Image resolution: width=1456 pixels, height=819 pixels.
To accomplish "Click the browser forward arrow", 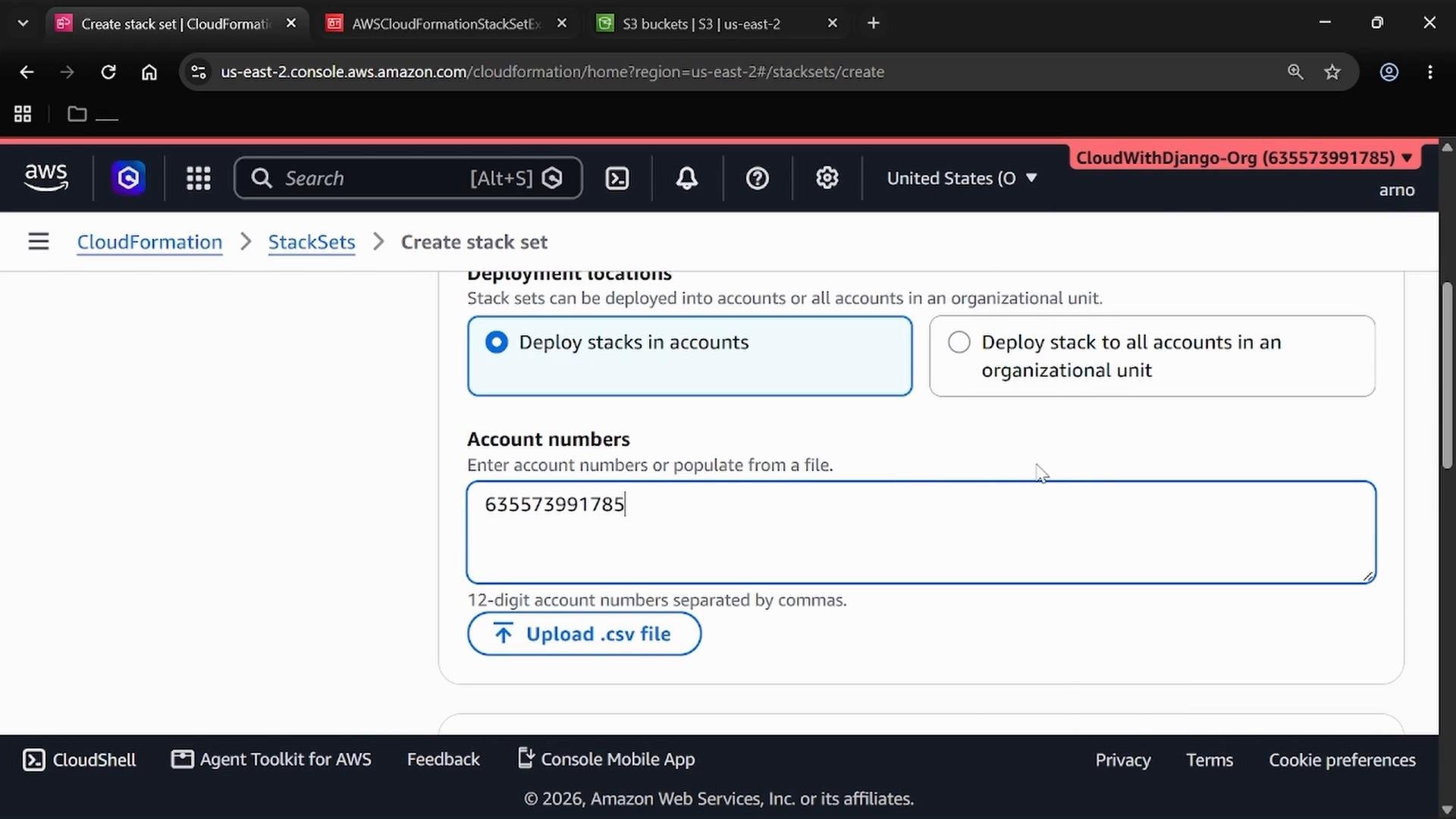I will (x=67, y=72).
